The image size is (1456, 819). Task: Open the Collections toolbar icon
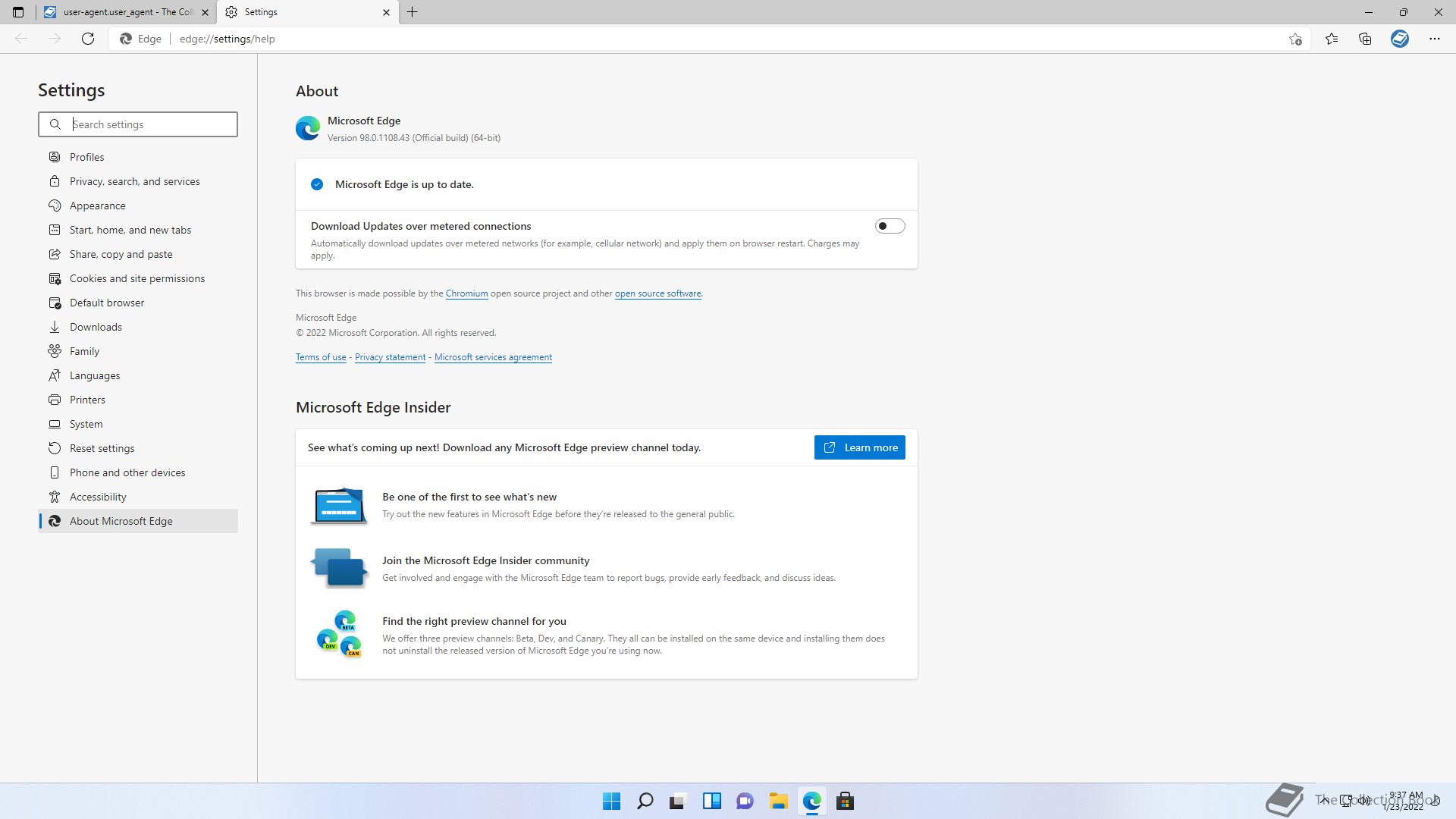(x=1365, y=39)
